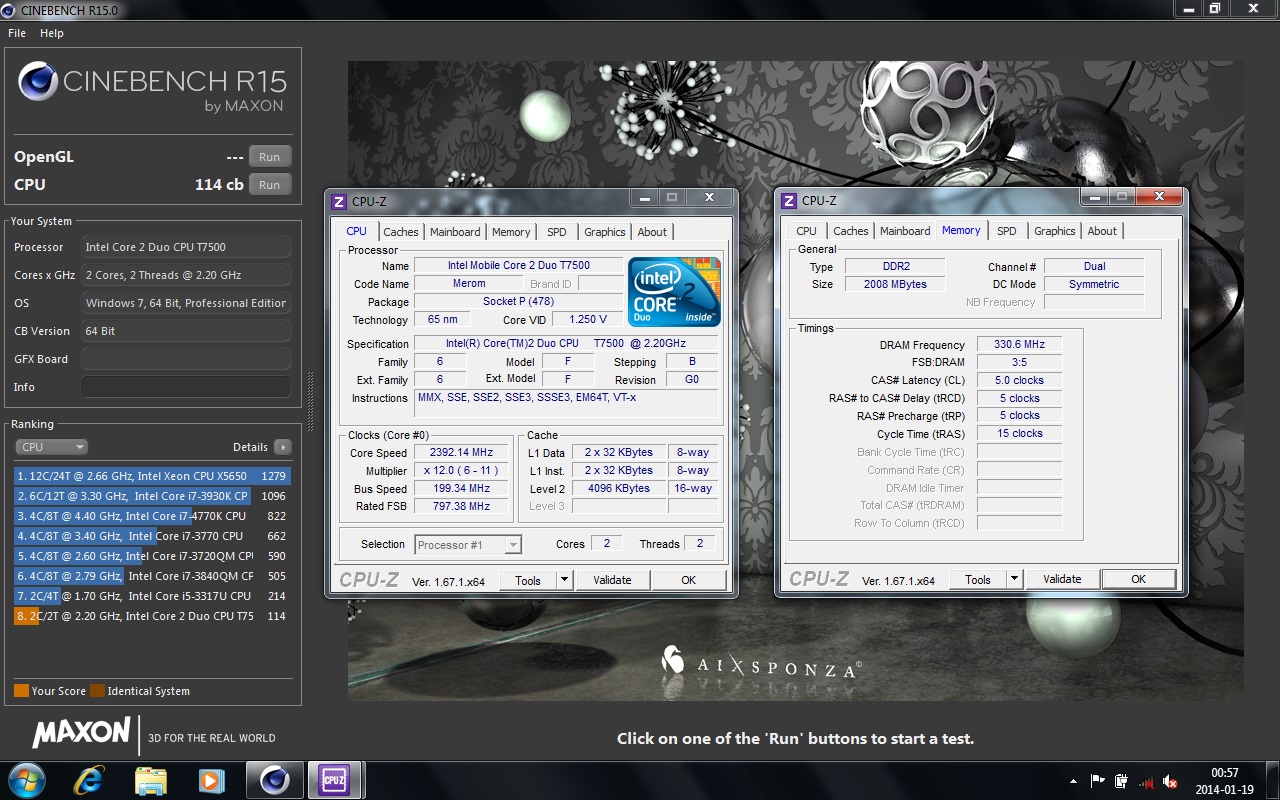The height and width of the screenshot is (800, 1280).
Task: Open the taskbar clock and date
Action: pos(1224,781)
